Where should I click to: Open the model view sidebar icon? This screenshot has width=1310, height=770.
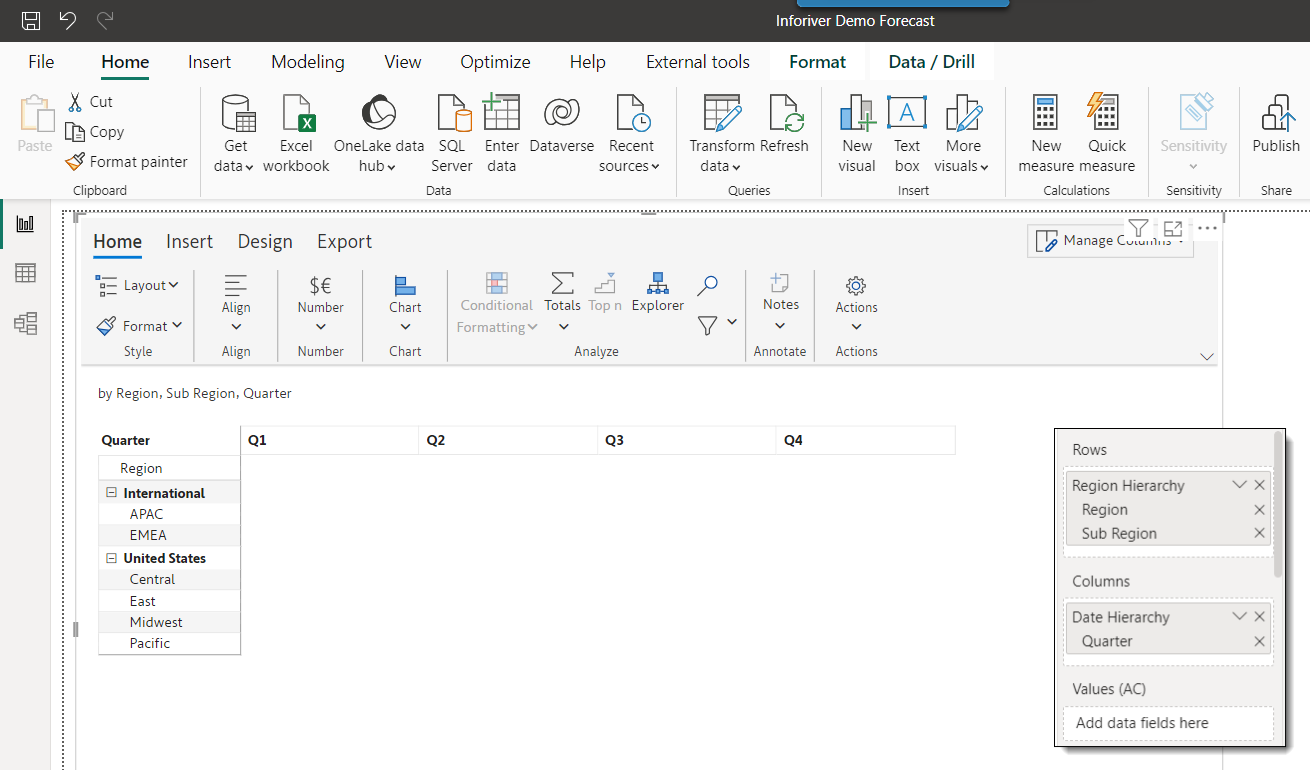click(x=25, y=323)
